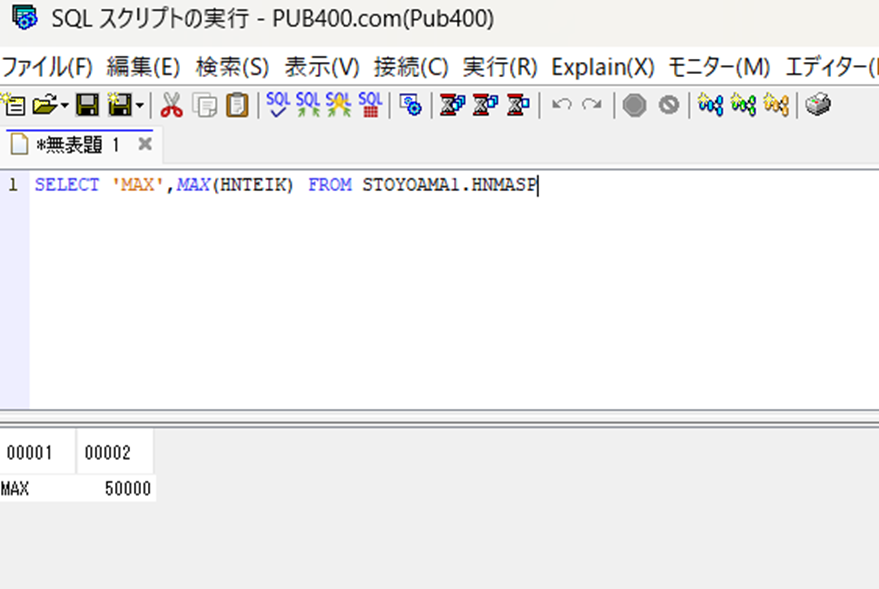Screen dimensions: 879x589
Task: Click the first Explain diagram icon
Action: (x=710, y=105)
